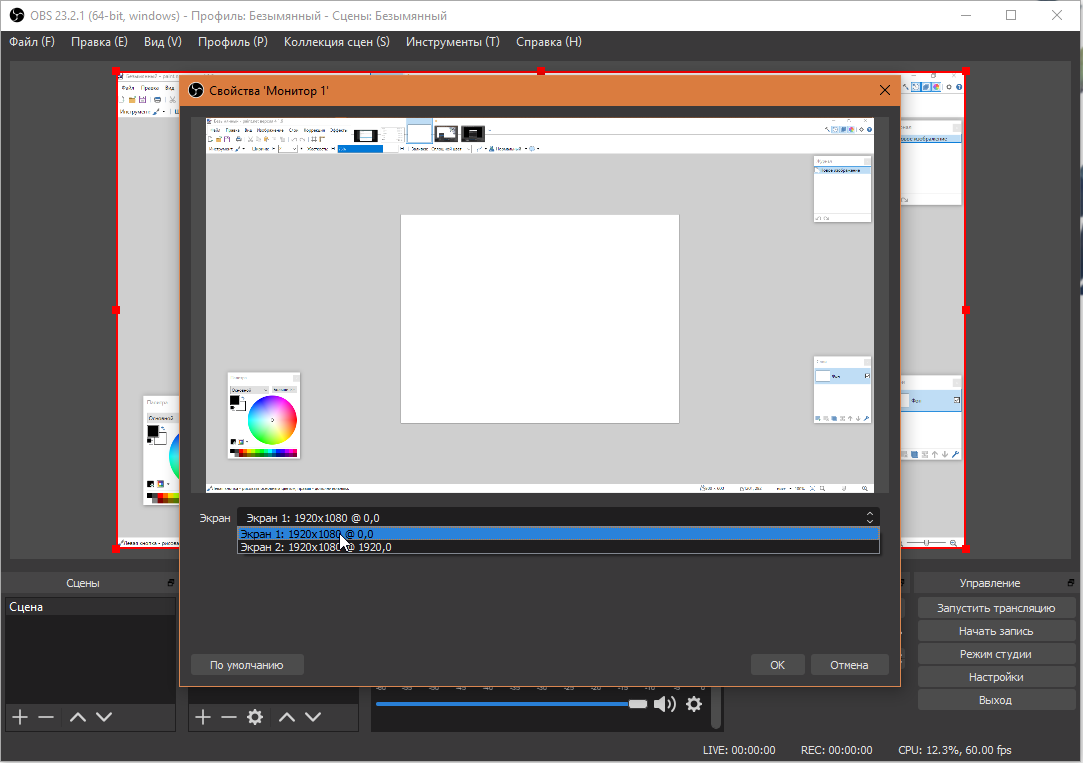This screenshot has height=763, width=1083.
Task: Click OK in the properties dialog
Action: coord(777,665)
